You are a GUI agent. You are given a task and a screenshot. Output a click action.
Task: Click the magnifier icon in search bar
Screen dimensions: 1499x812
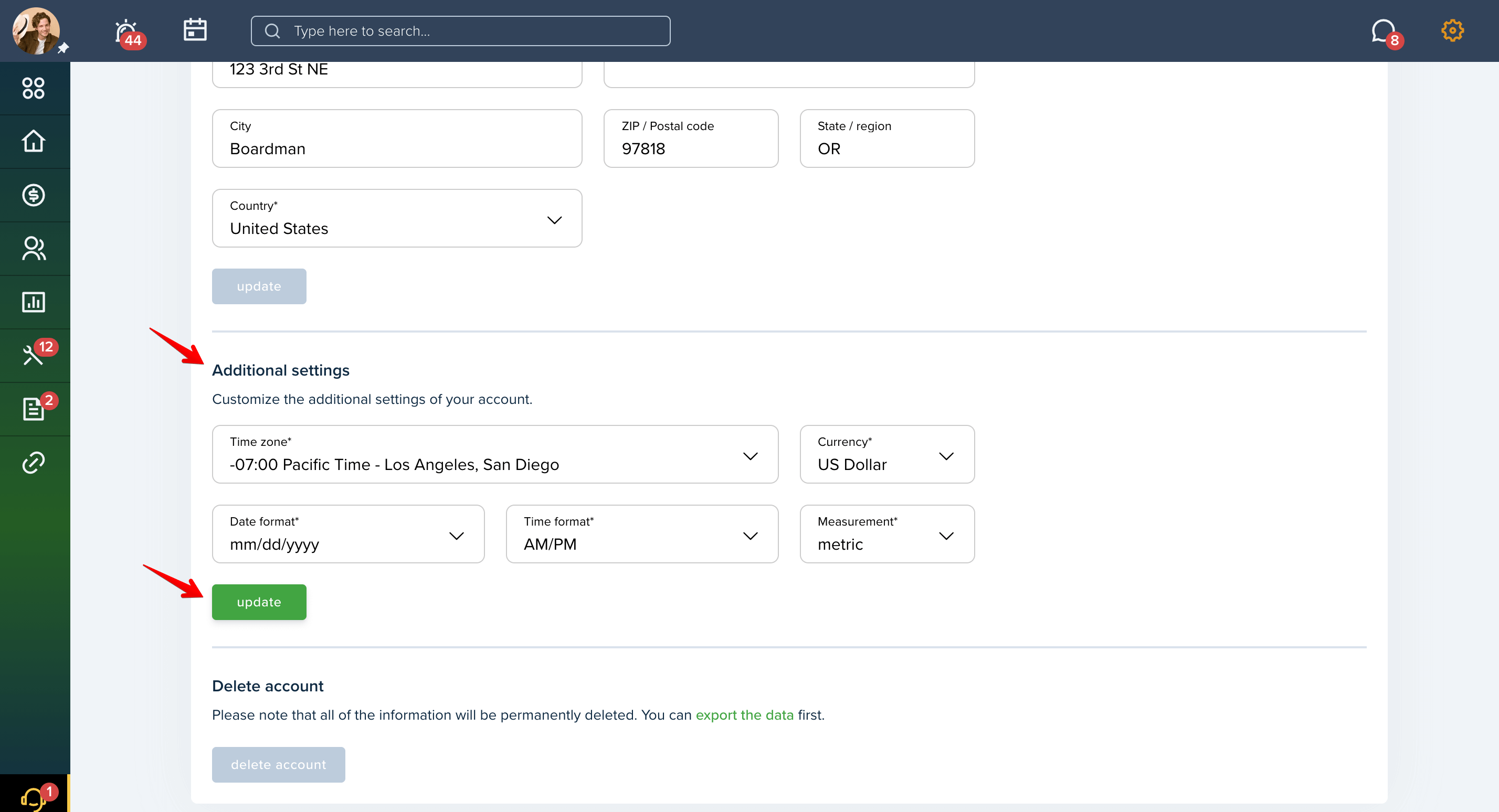pos(272,31)
